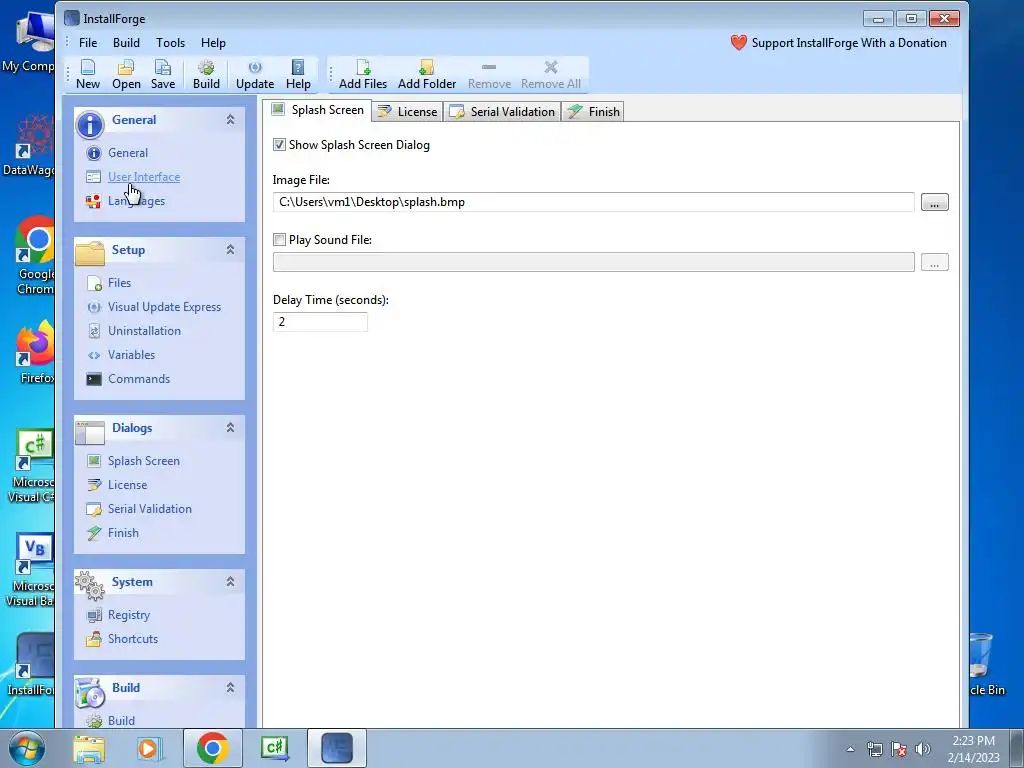Switch to the Serial Validation tab
The height and width of the screenshot is (768, 1024).
tap(502, 112)
